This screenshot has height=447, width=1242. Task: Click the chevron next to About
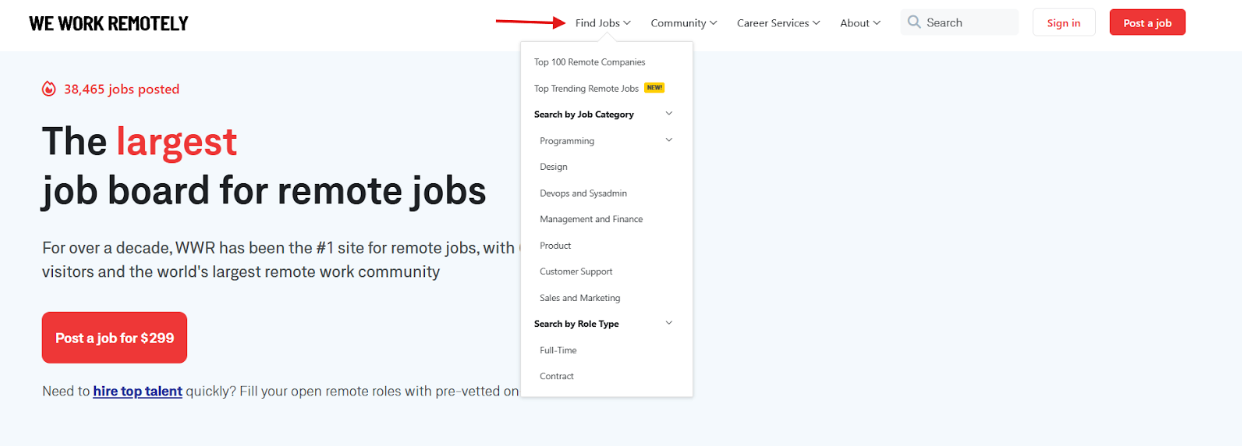877,23
